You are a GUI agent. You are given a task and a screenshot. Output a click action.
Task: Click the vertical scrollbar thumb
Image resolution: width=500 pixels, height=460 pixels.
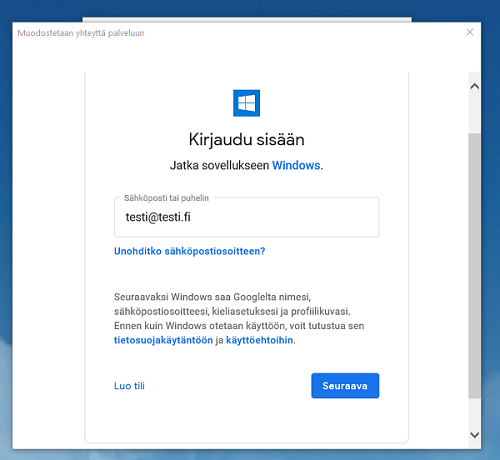point(474,265)
